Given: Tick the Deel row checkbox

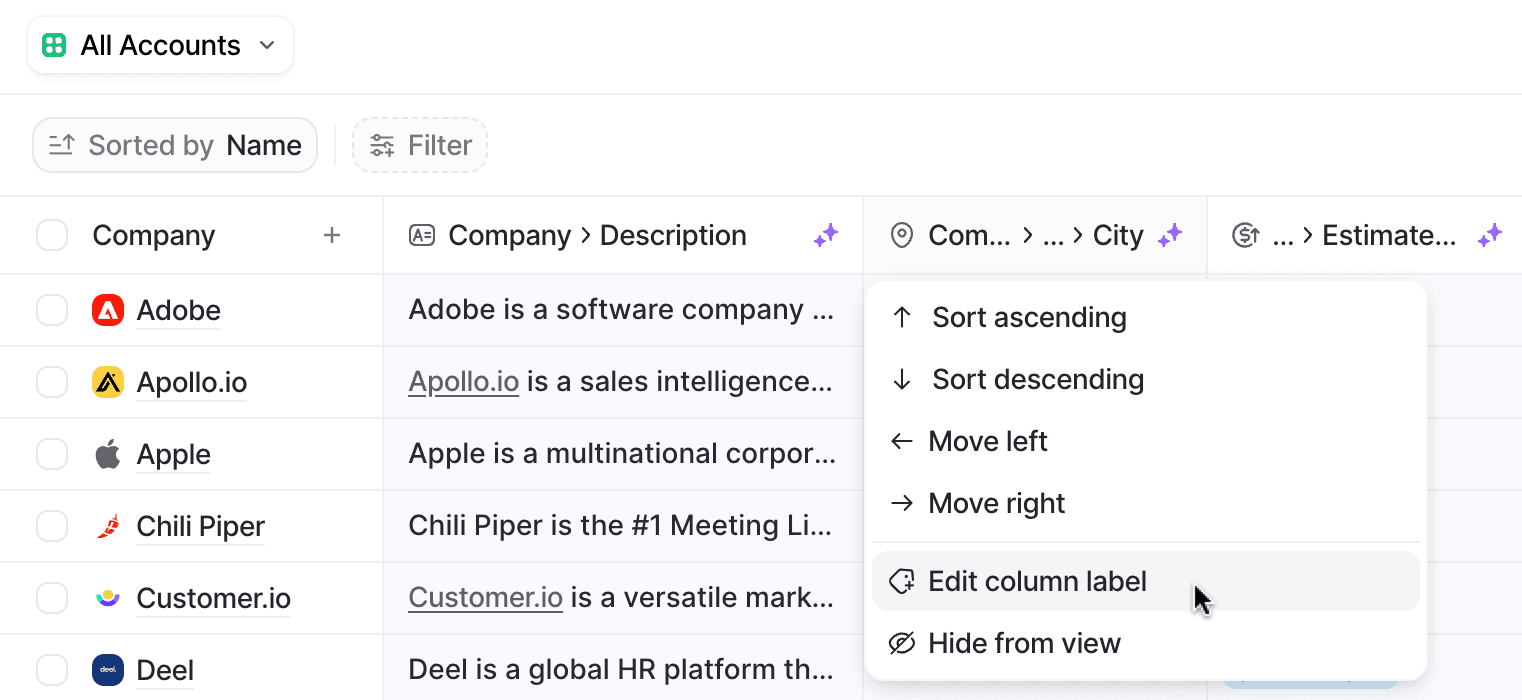Looking at the screenshot, I should pos(52,670).
